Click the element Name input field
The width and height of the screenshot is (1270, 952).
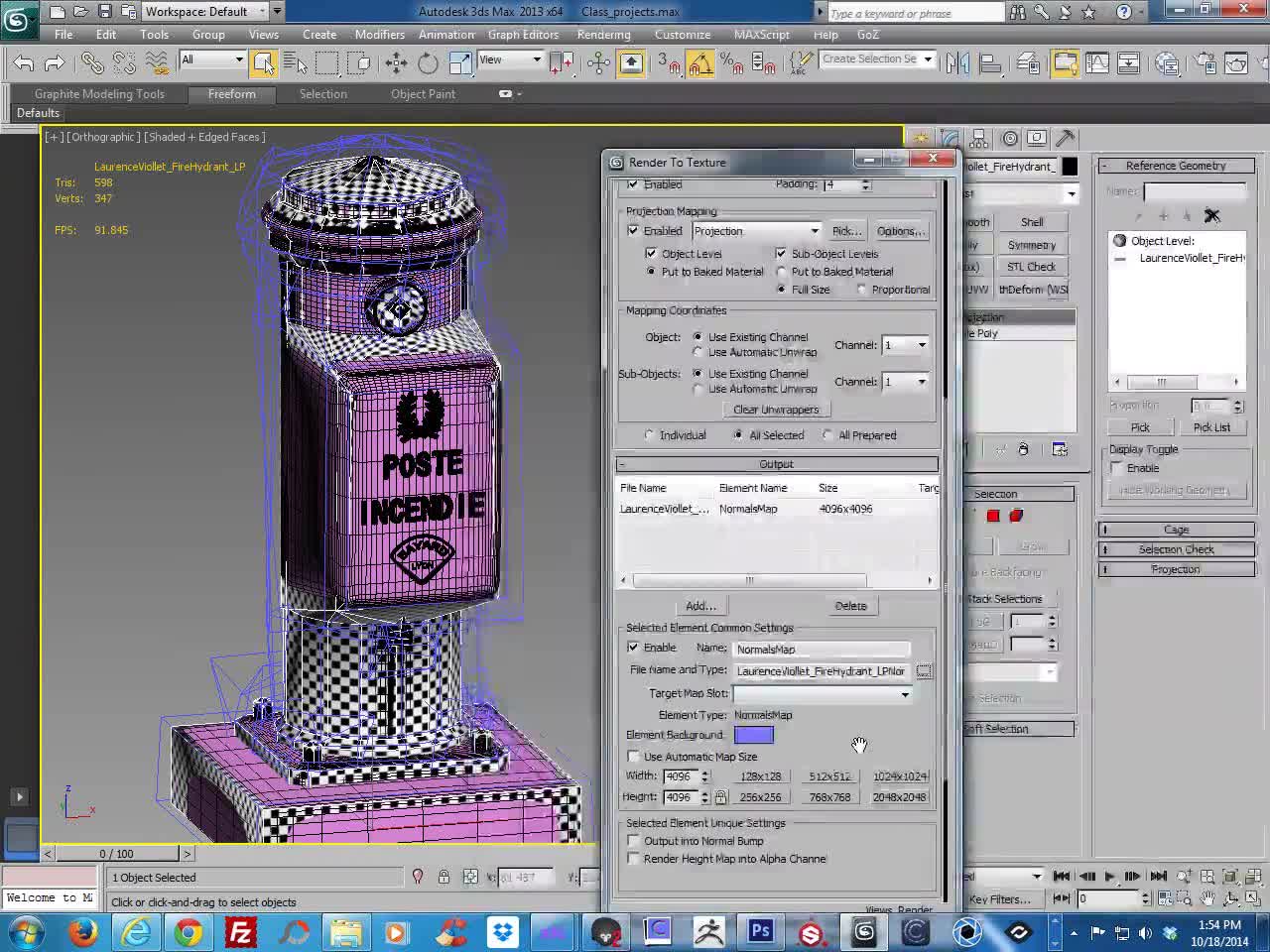point(821,650)
